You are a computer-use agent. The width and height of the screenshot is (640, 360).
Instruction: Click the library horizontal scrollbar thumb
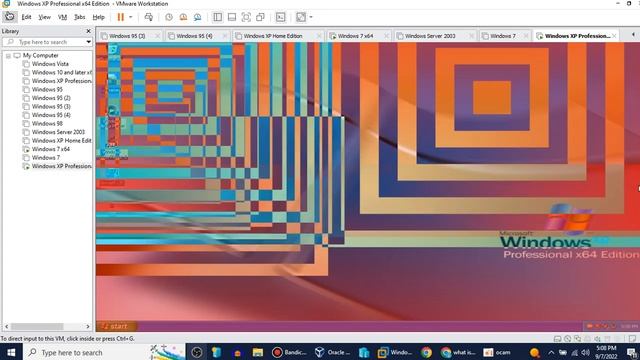coord(37,327)
